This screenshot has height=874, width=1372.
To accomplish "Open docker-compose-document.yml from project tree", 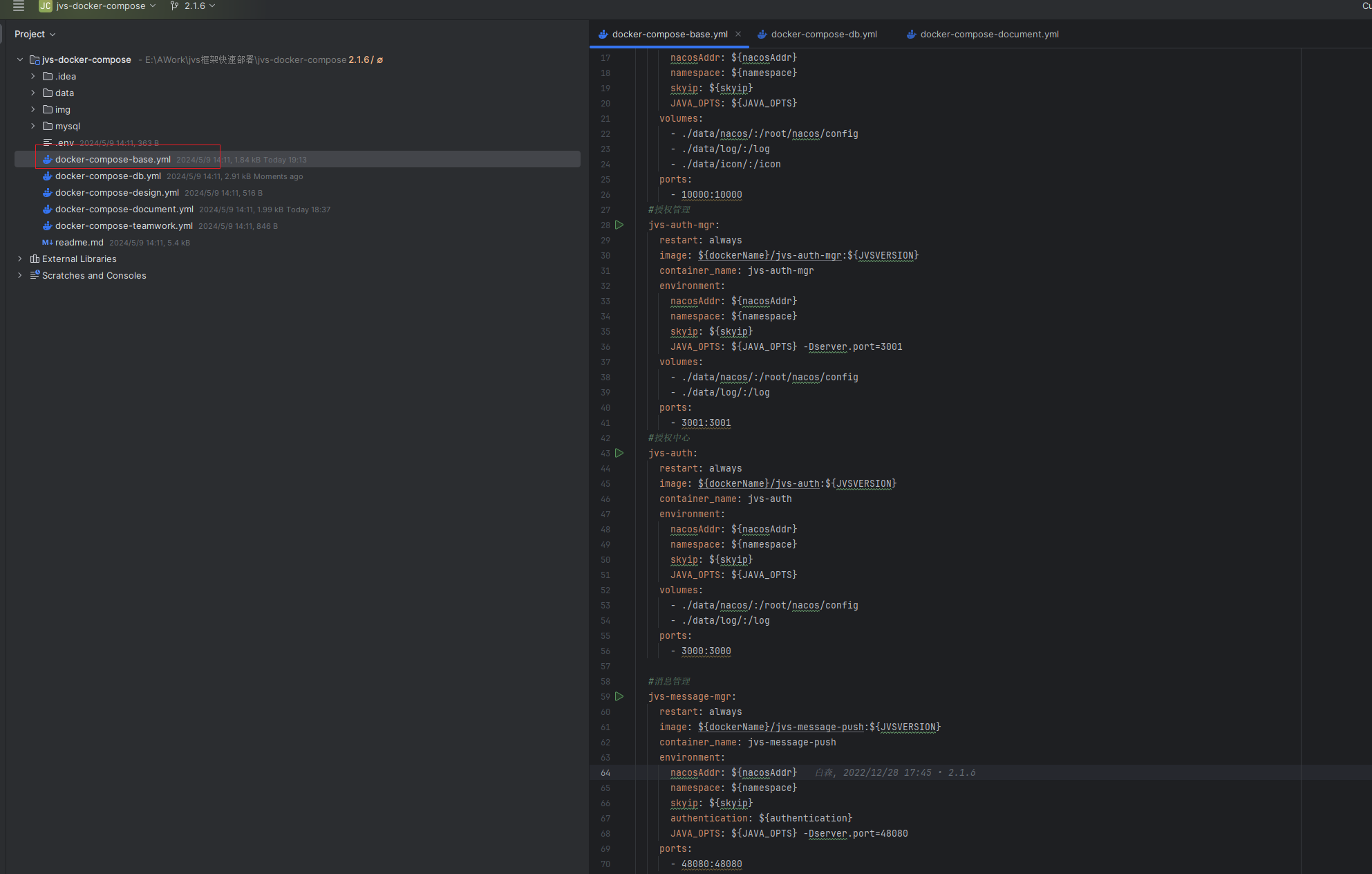I will (x=124, y=209).
